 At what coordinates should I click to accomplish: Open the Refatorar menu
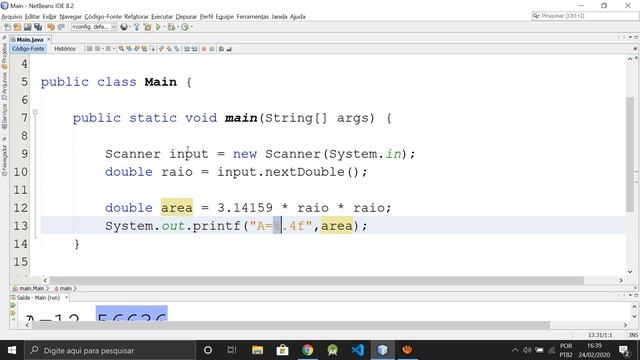(x=136, y=17)
